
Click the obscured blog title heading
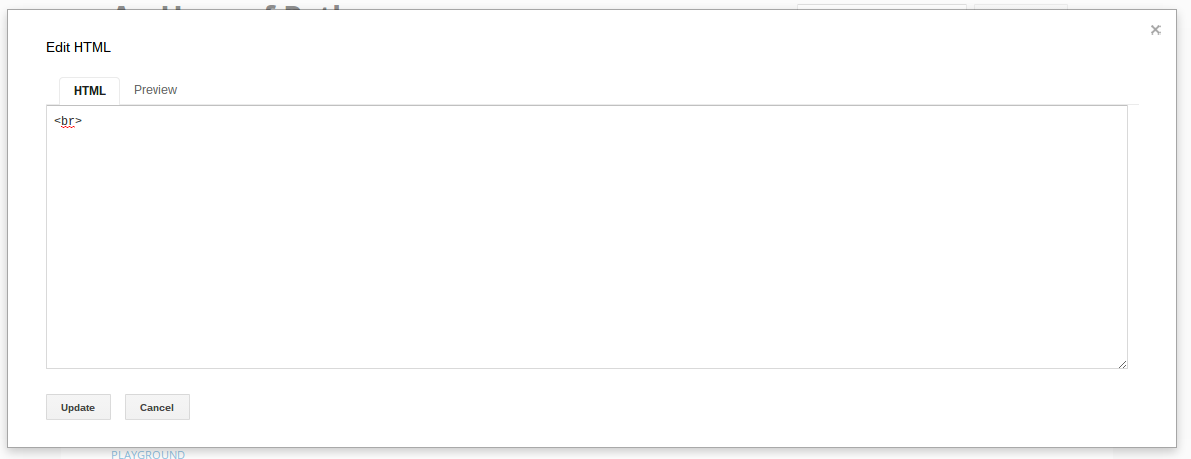coord(228,7)
